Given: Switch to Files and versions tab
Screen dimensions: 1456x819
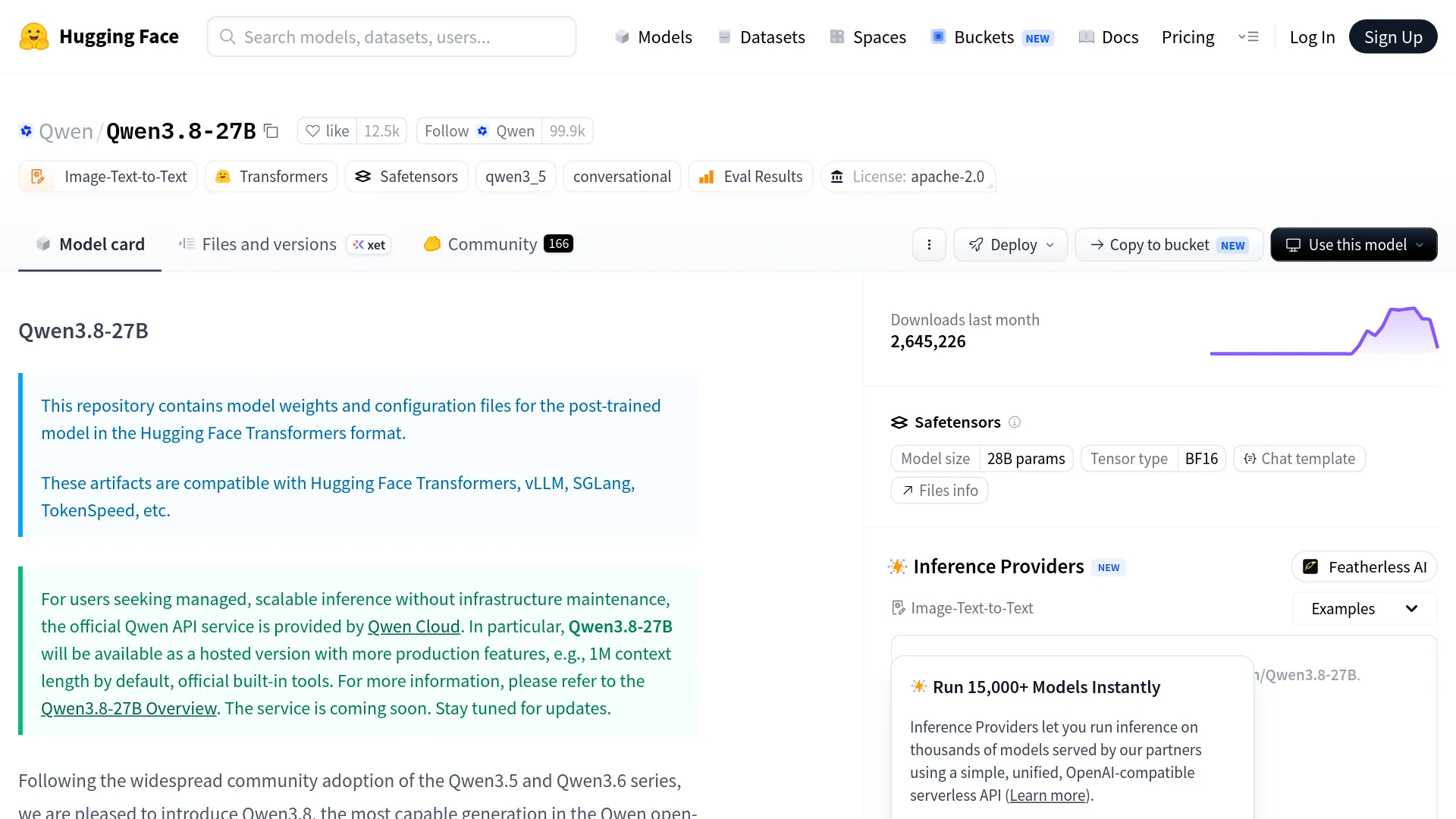Looking at the screenshot, I should [258, 244].
